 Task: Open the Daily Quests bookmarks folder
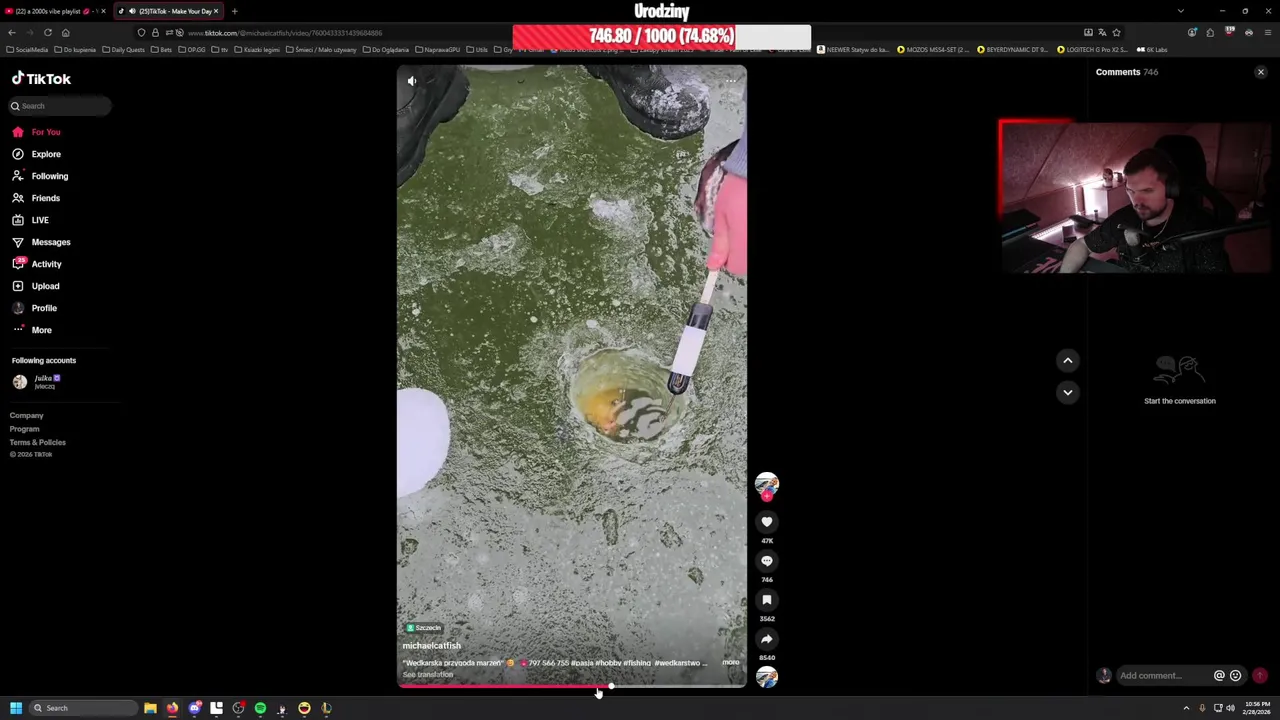point(124,49)
